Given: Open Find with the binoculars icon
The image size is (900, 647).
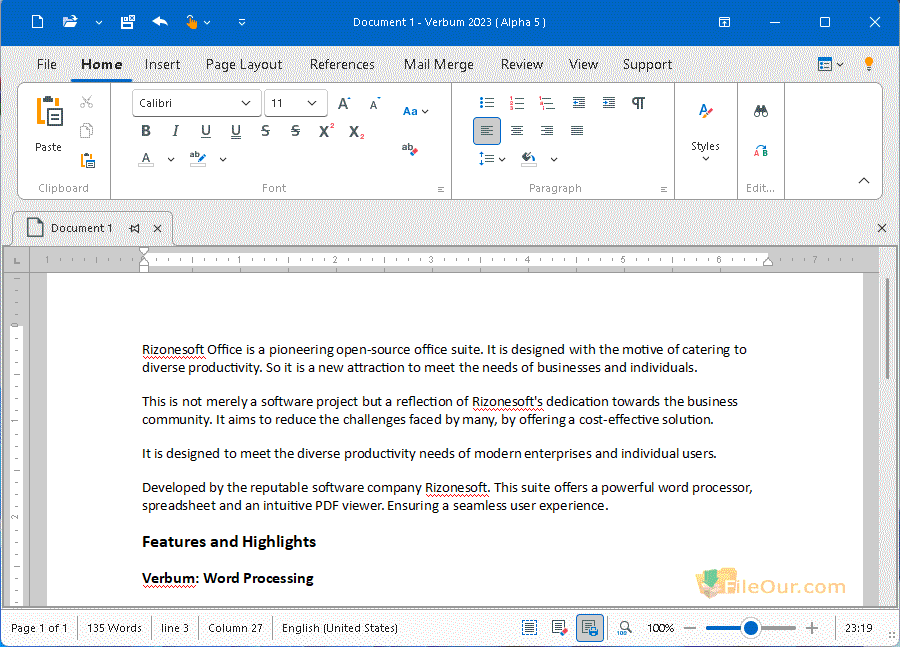Looking at the screenshot, I should (761, 111).
